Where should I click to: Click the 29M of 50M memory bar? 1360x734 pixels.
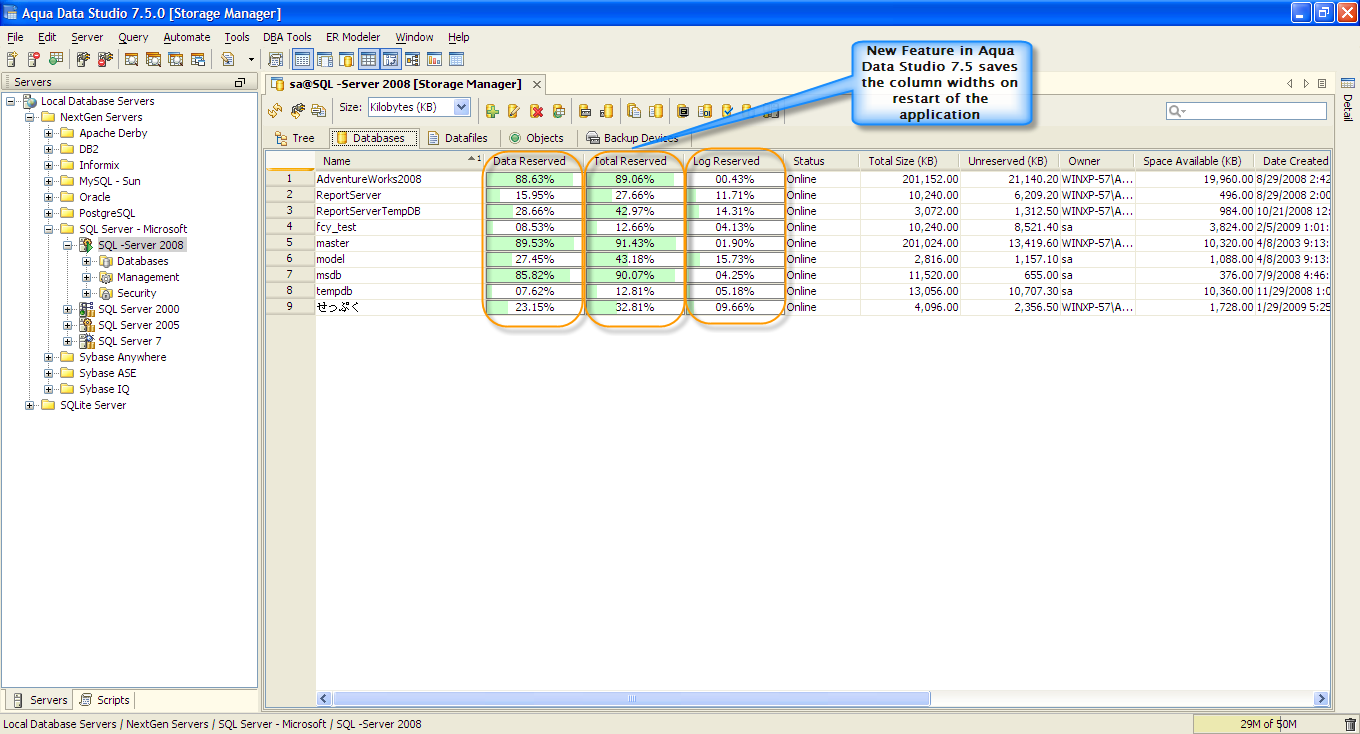point(1267,724)
